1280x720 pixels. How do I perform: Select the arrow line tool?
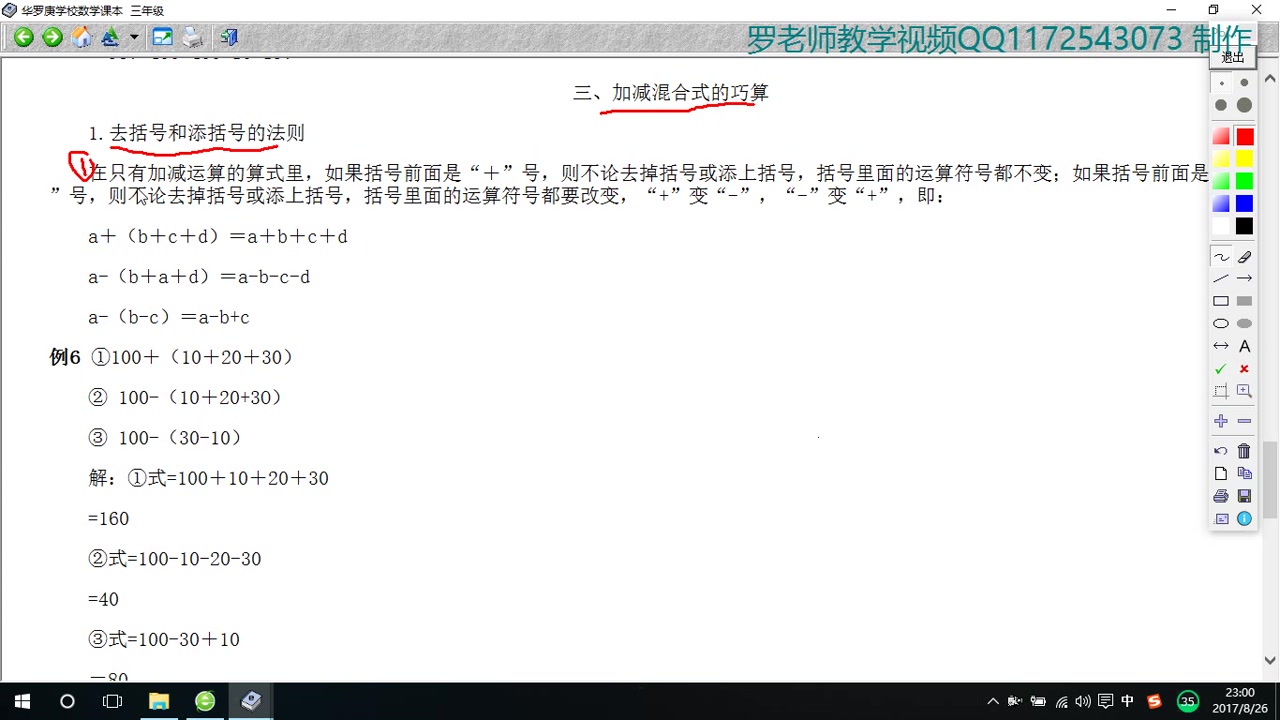(1244, 279)
